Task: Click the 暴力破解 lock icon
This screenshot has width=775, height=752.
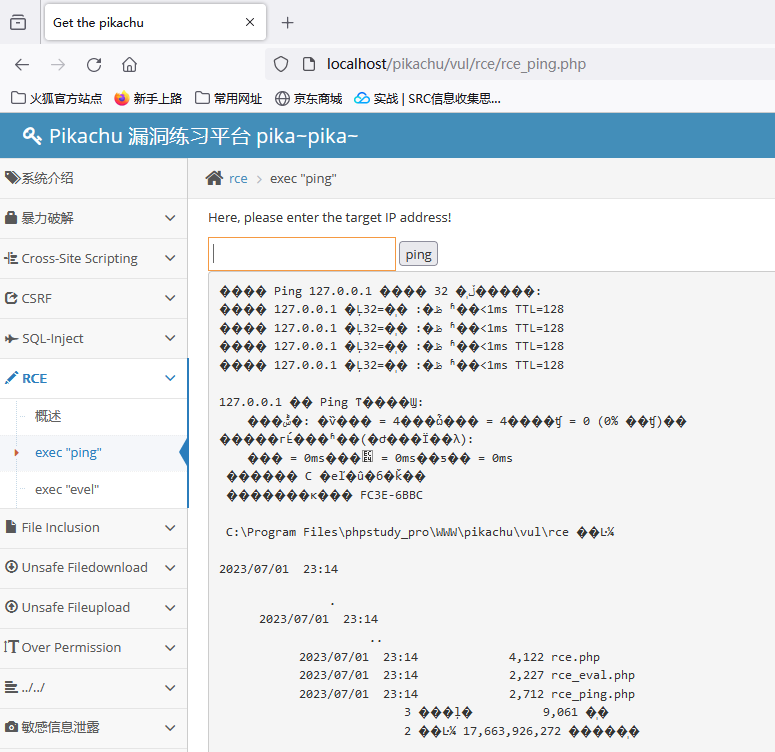Action: [x=11, y=218]
